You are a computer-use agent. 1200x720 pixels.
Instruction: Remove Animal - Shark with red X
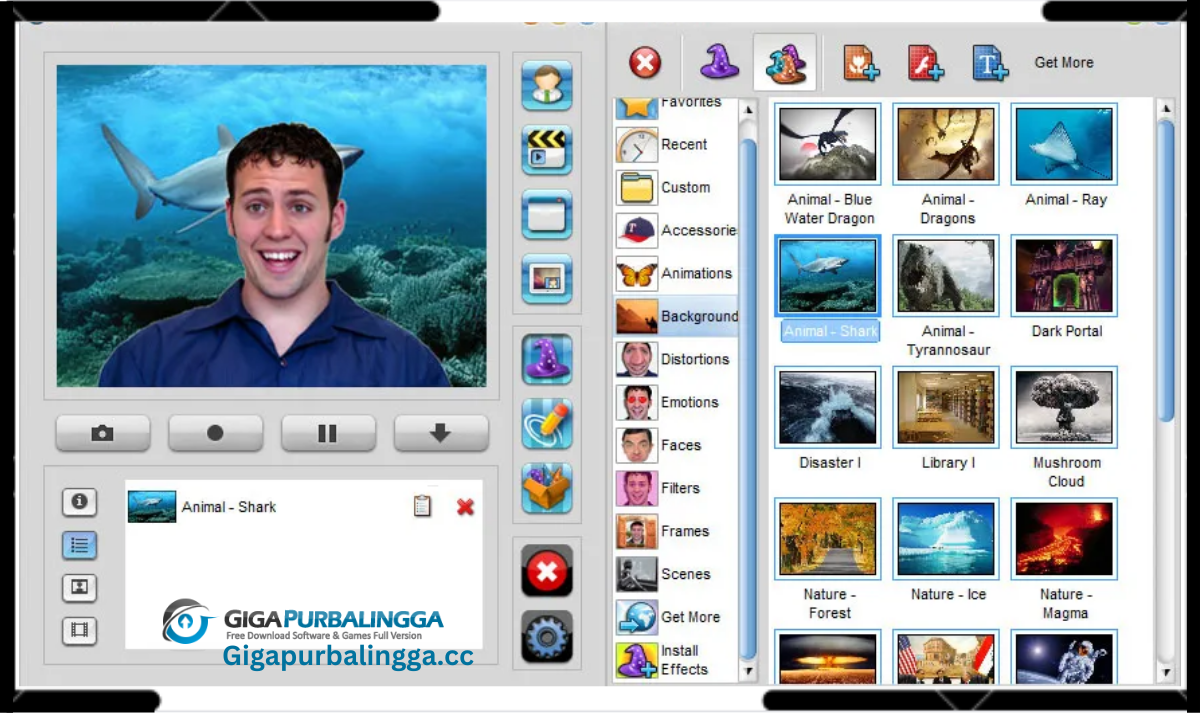465,507
